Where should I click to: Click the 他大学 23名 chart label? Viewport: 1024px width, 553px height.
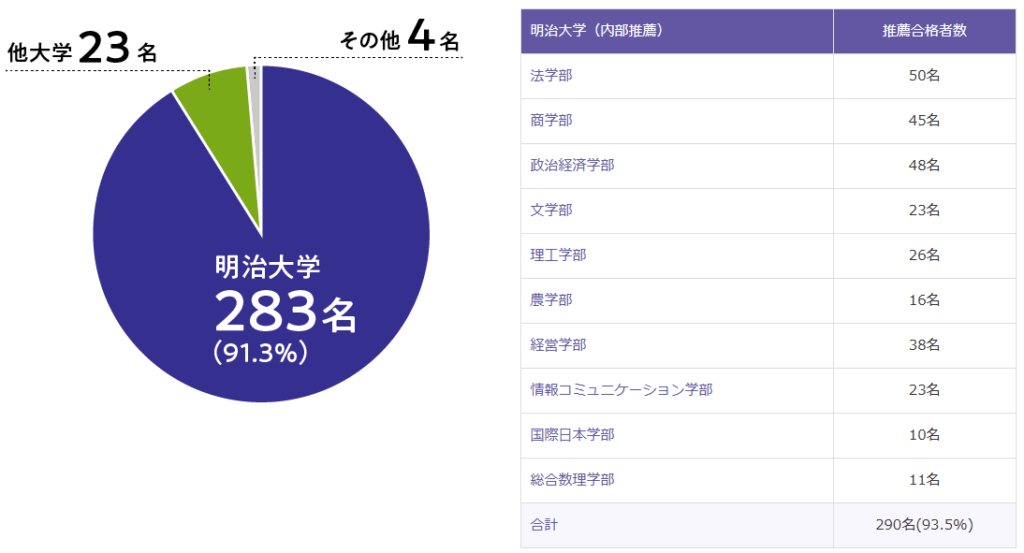click(82, 49)
